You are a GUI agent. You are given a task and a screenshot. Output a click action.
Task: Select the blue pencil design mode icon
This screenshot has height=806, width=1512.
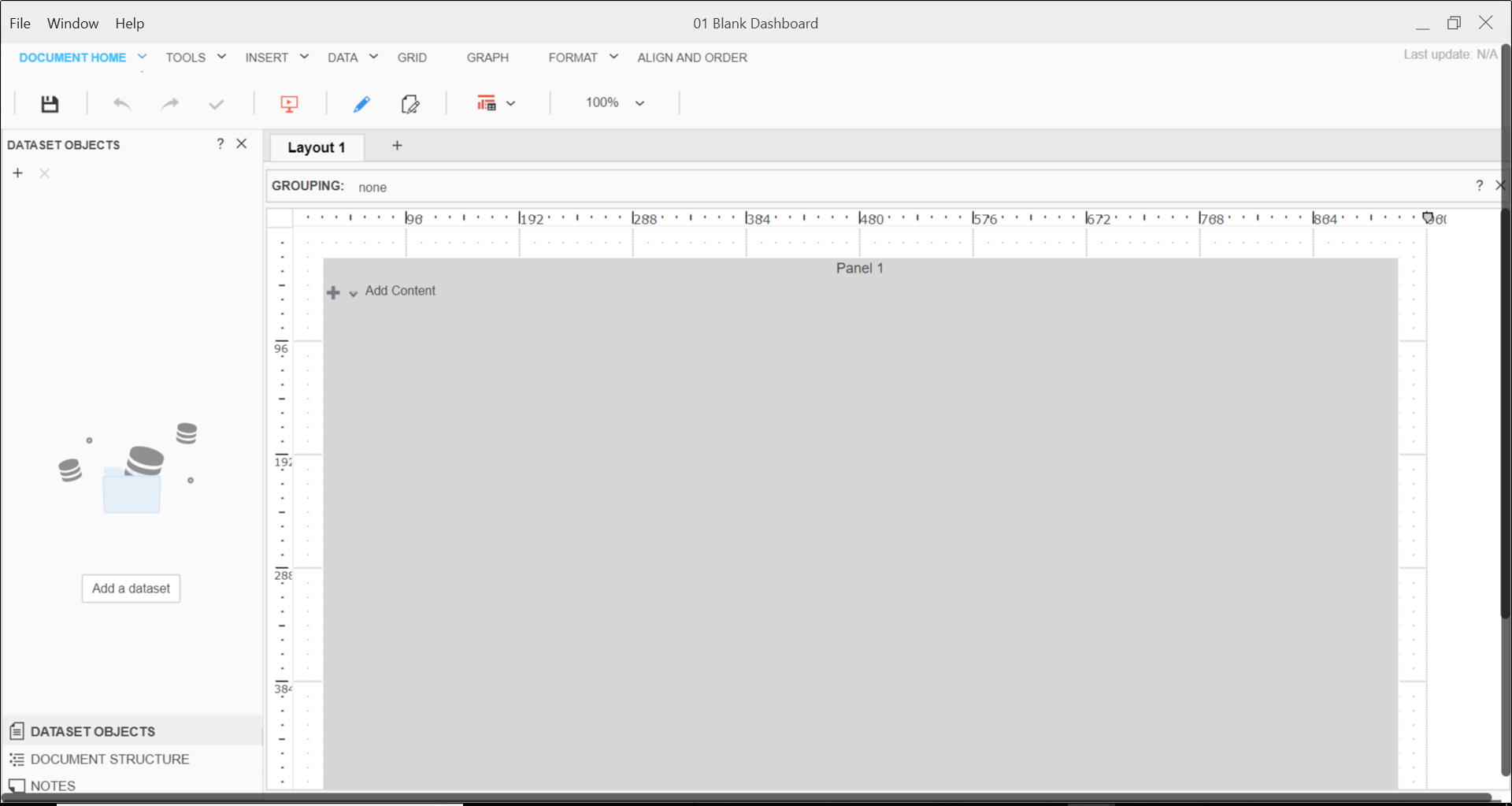pyautogui.click(x=361, y=104)
